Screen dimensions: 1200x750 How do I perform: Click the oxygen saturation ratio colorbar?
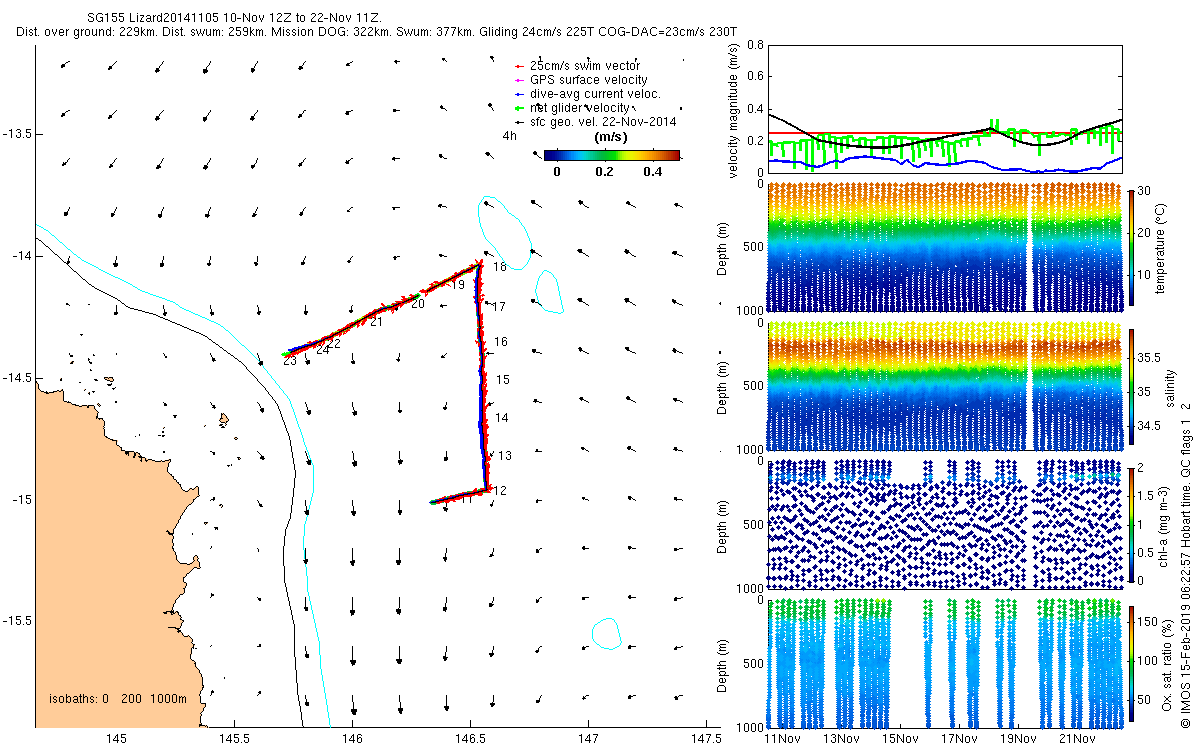click(x=1132, y=666)
